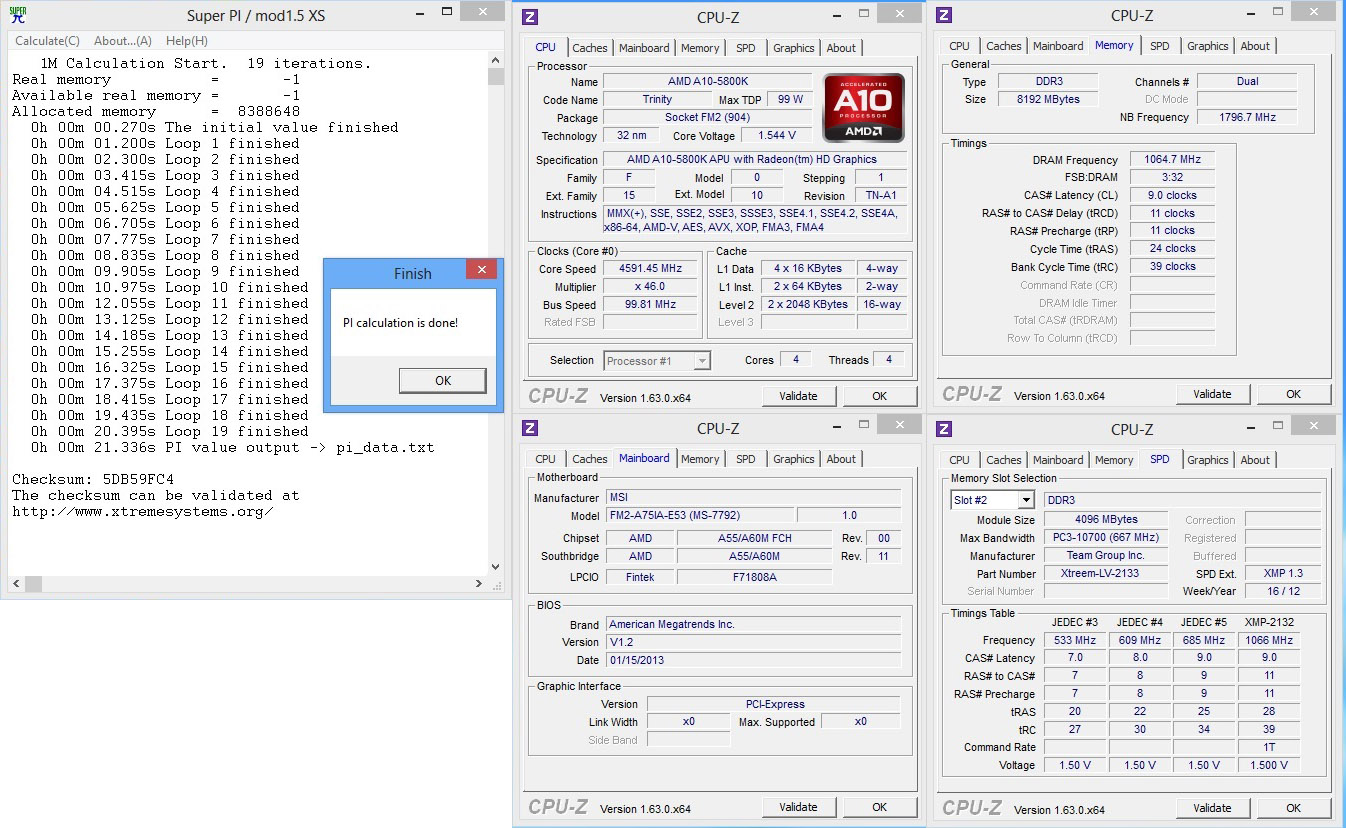
Task: Select CPU tab in the Mainboard tab window
Action: 545,459
